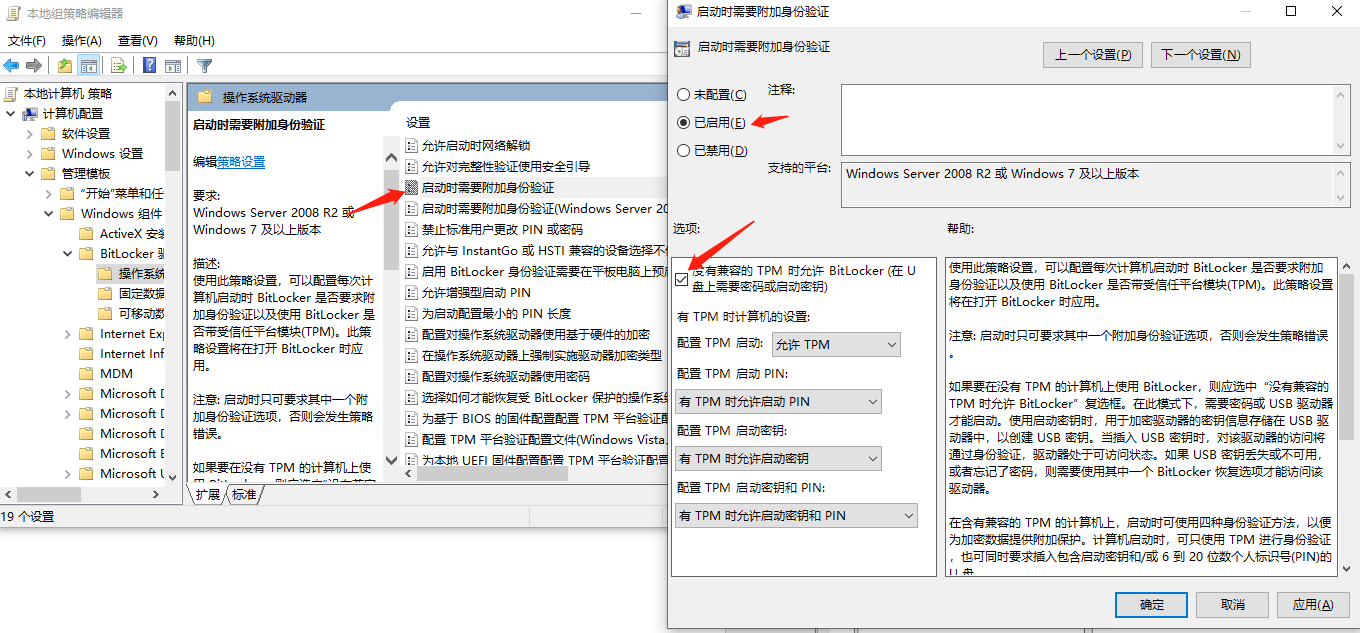1360x633 pixels.
Task: Open the up one level folder icon
Action: 65,64
